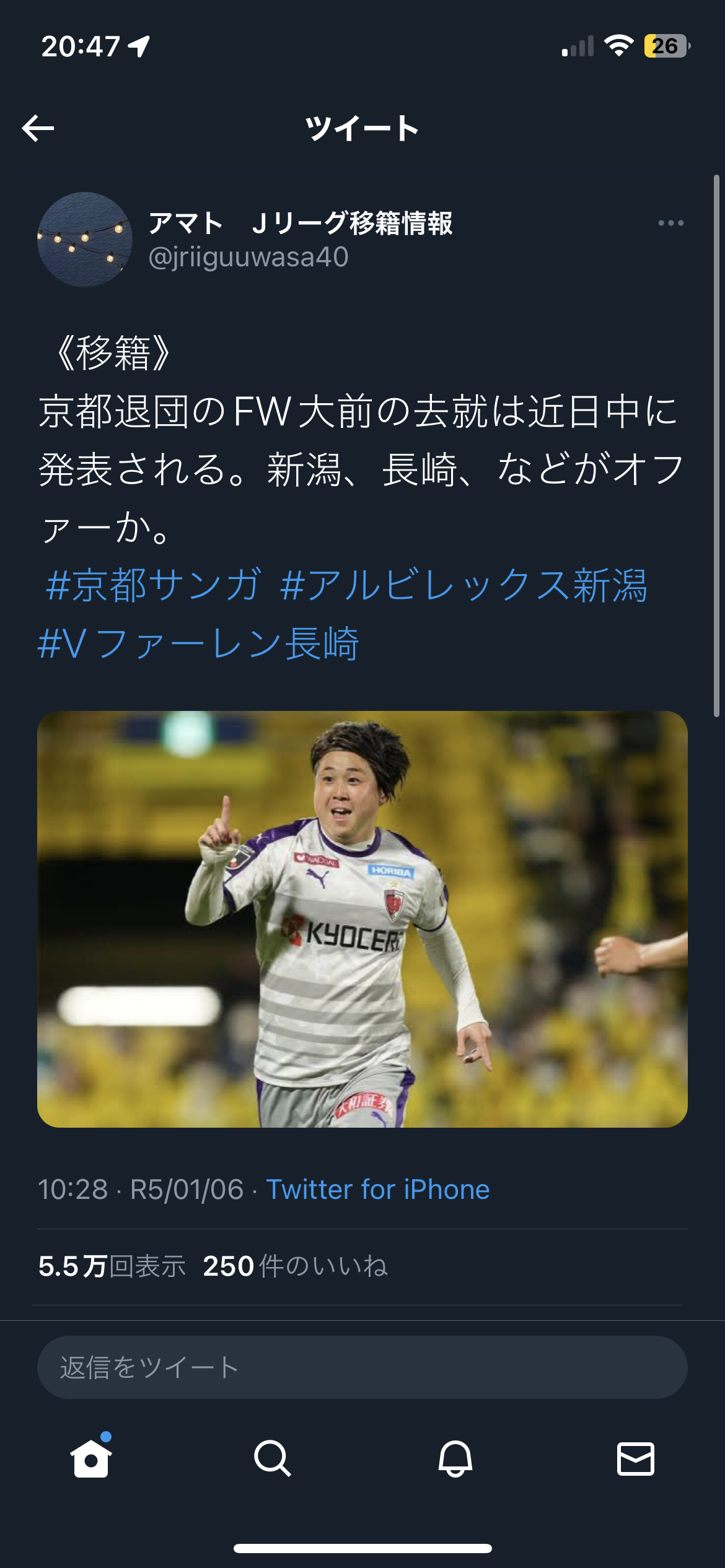The width and height of the screenshot is (725, 1568).
Task: Open the Messages envelope tab
Action: coord(636,1458)
